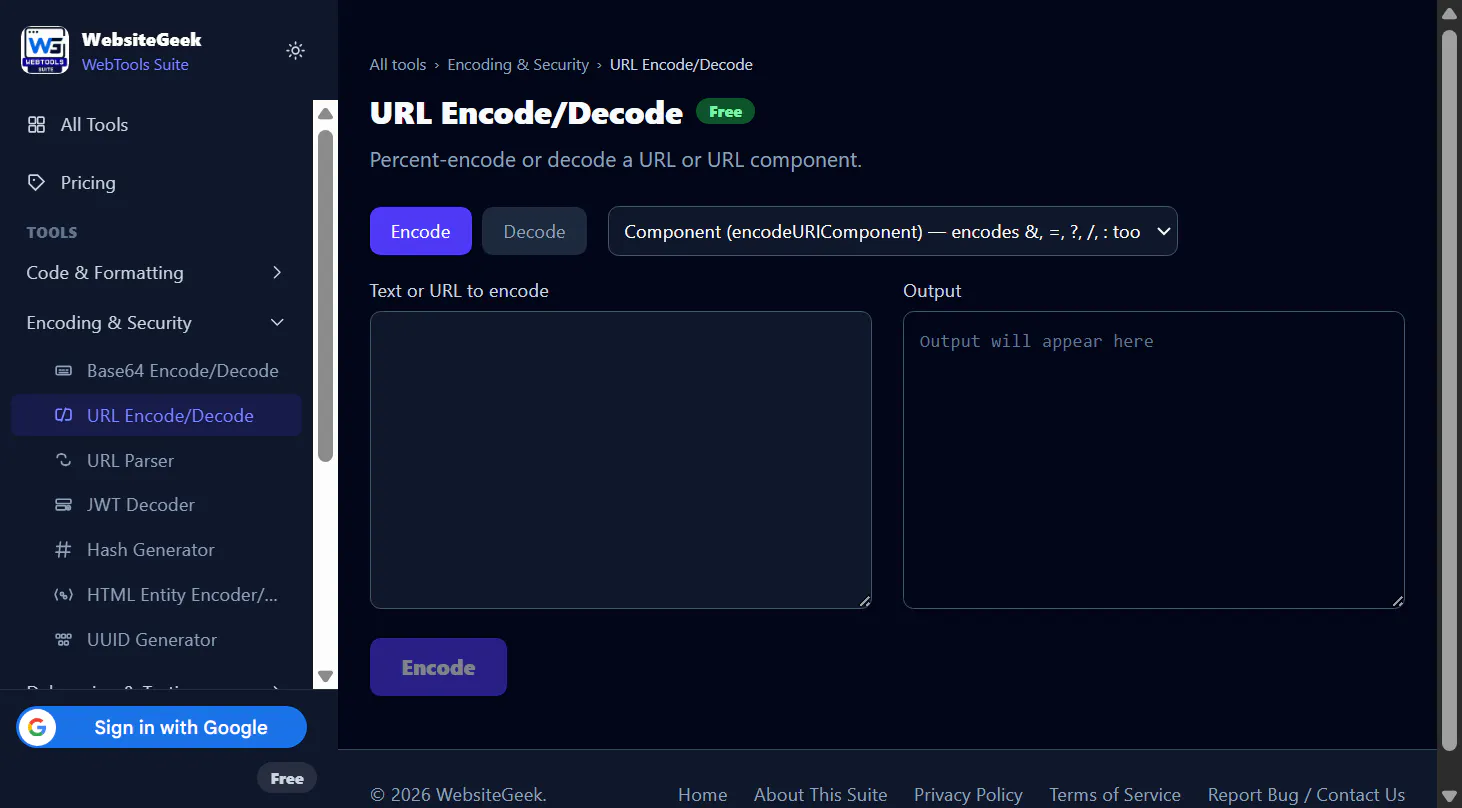Open the Component encoding mode dropdown

892,231
